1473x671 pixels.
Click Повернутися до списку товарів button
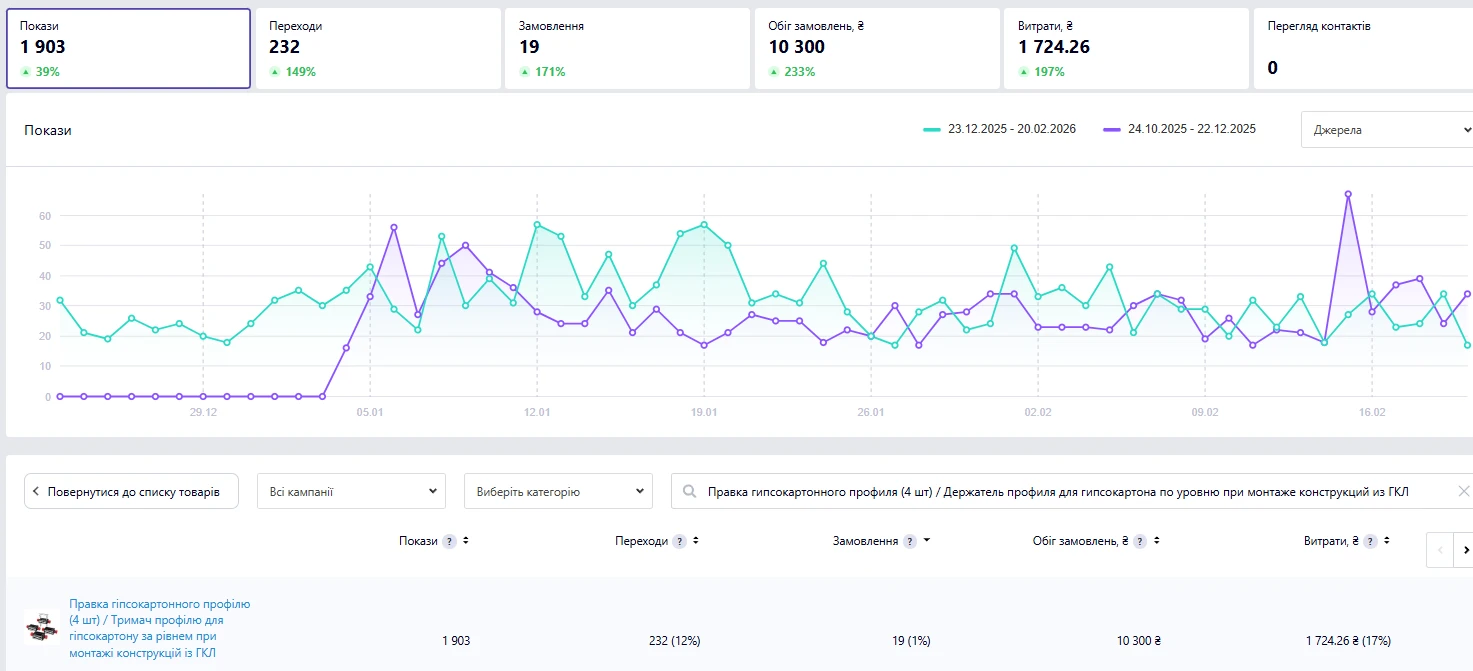click(131, 491)
